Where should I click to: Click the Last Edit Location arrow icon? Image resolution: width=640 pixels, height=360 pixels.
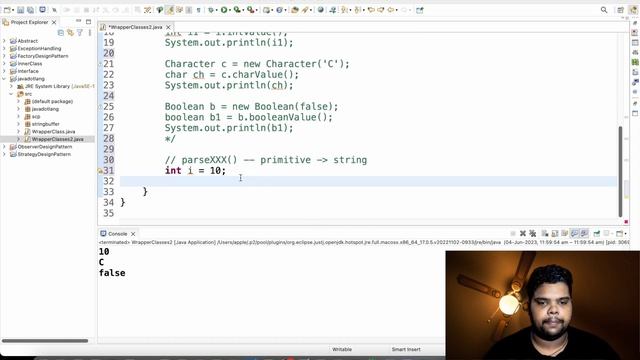[x=371, y=10]
